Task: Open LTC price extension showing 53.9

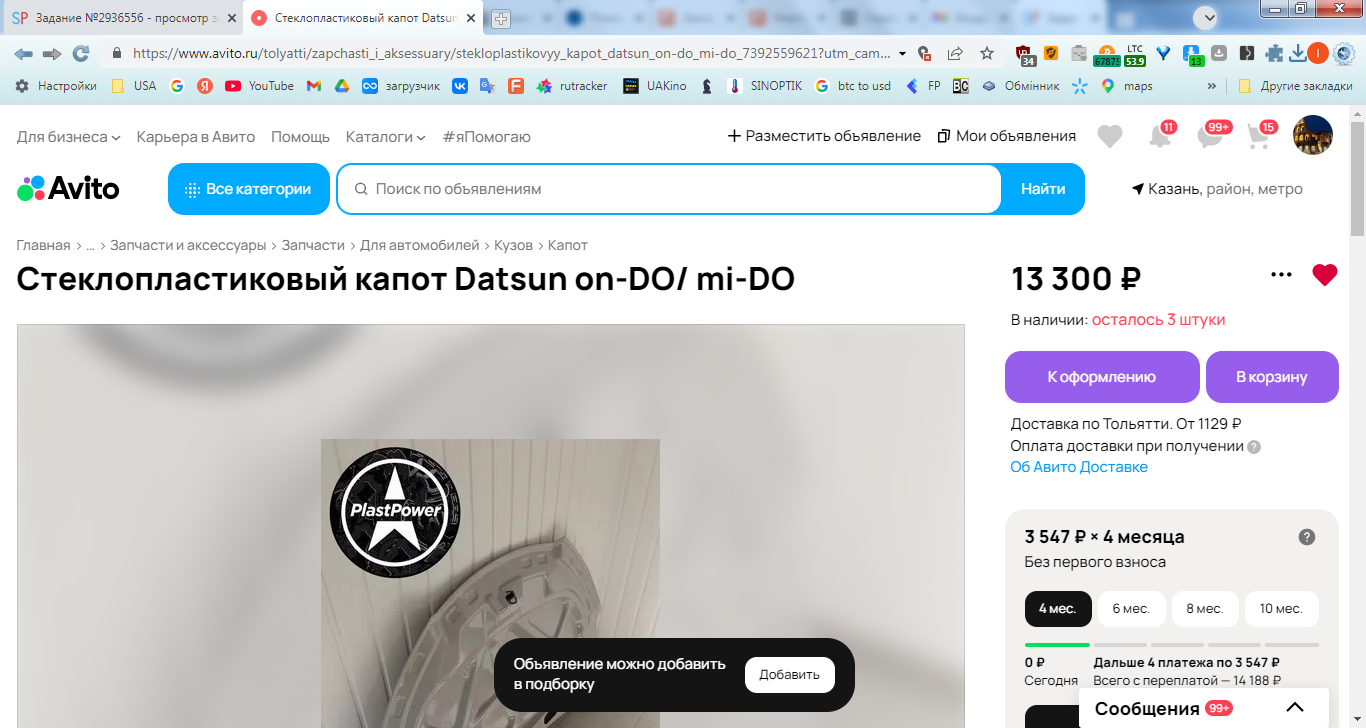Action: click(x=1134, y=54)
